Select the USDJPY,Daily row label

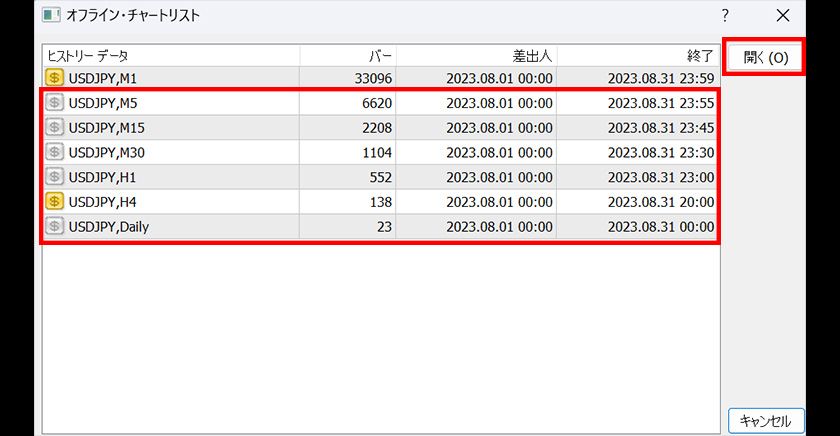pos(109,227)
